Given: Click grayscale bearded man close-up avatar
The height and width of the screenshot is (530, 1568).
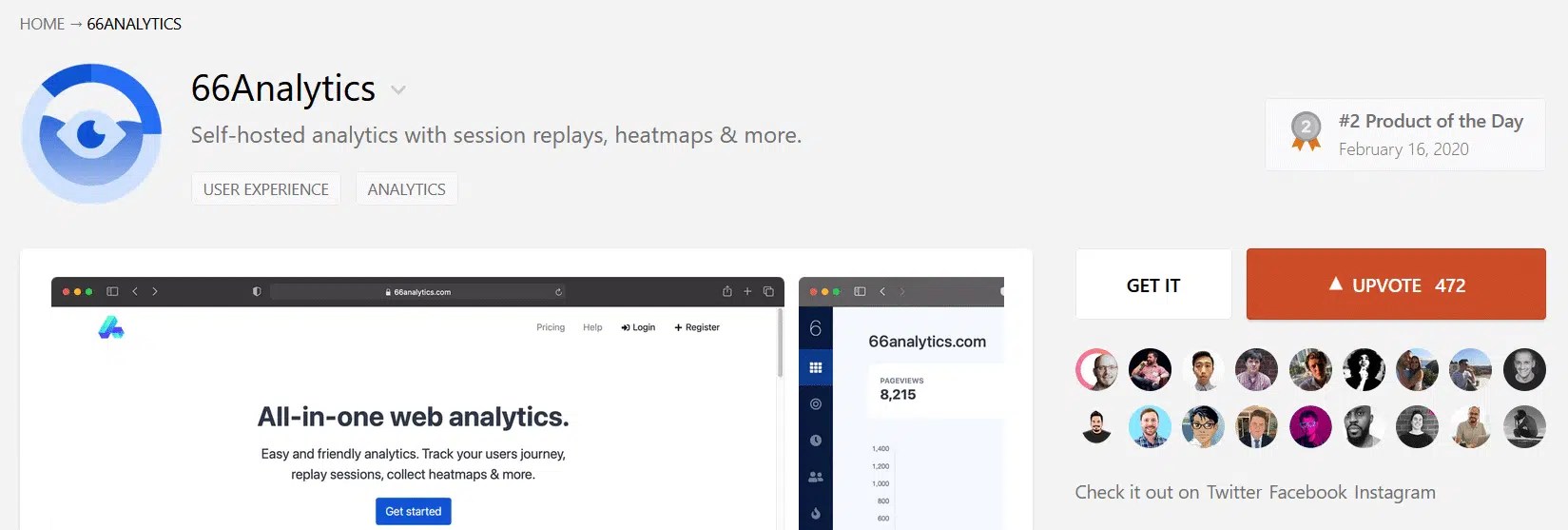Looking at the screenshot, I should pos(1364,426).
